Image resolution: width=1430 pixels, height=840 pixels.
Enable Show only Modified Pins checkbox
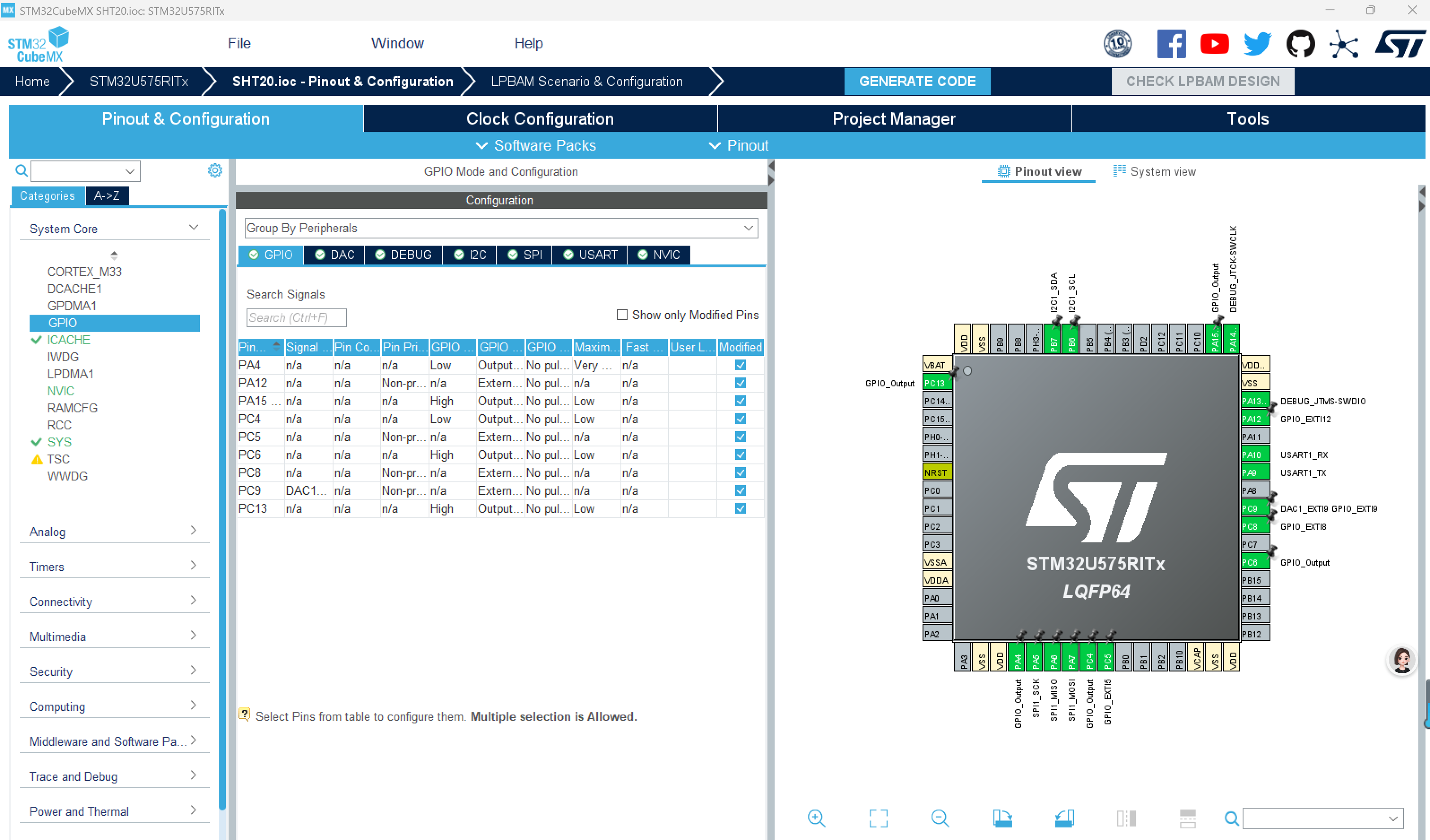[622, 314]
